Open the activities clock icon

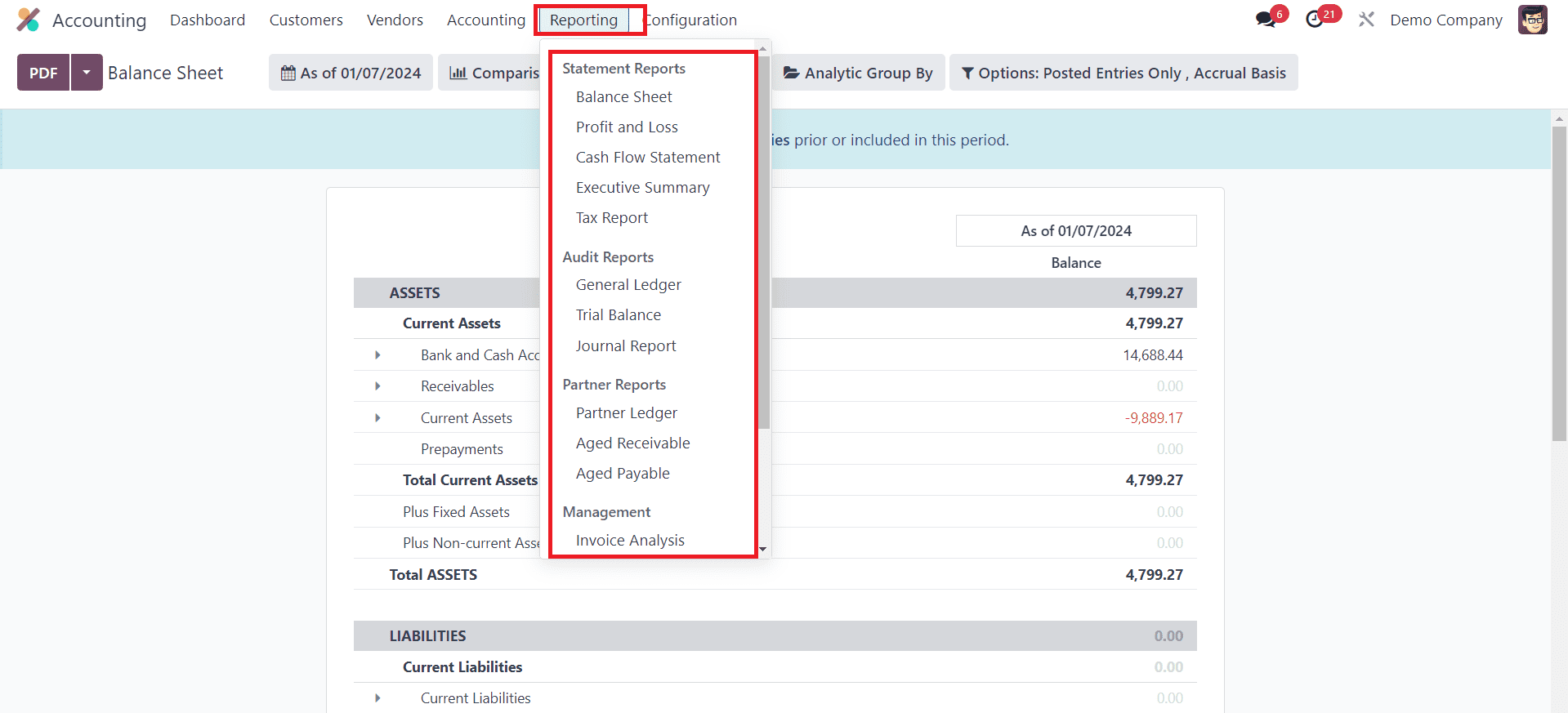click(1315, 20)
